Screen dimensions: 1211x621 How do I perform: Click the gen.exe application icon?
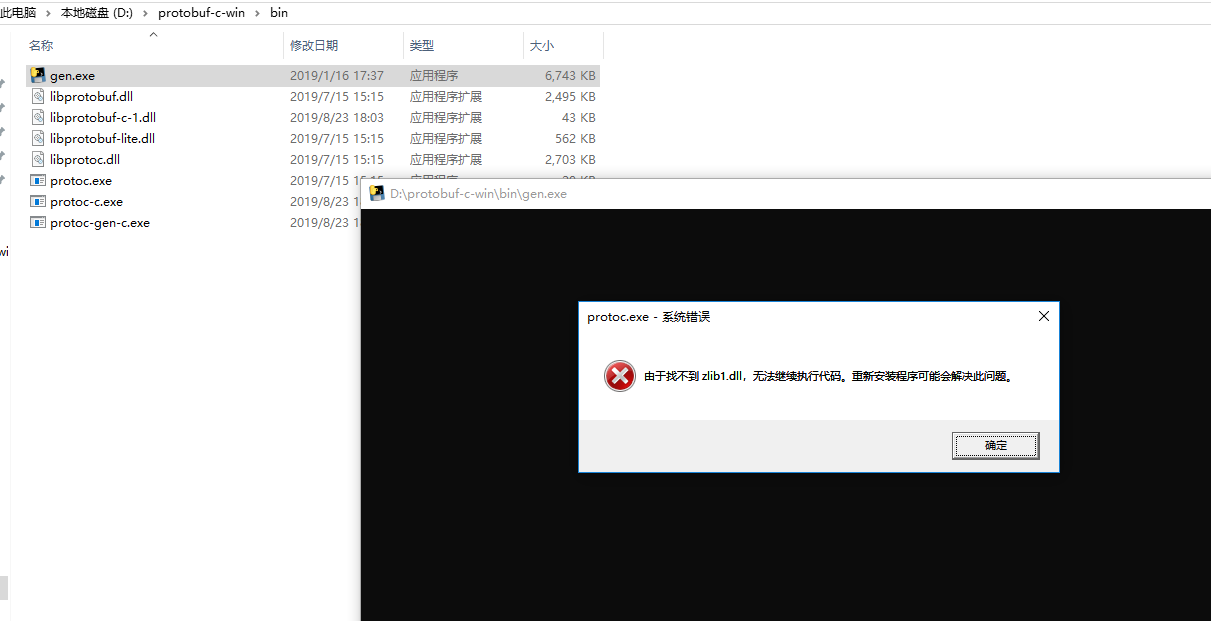pyautogui.click(x=38, y=75)
